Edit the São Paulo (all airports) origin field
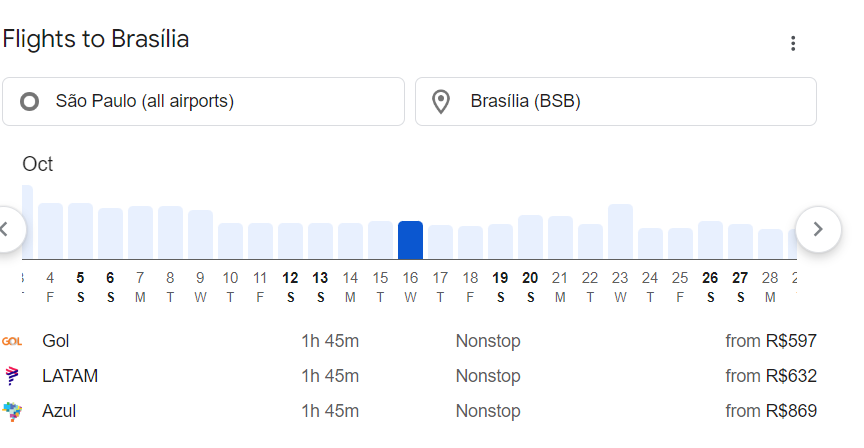Screen dimensions: 864x448 click(203, 101)
